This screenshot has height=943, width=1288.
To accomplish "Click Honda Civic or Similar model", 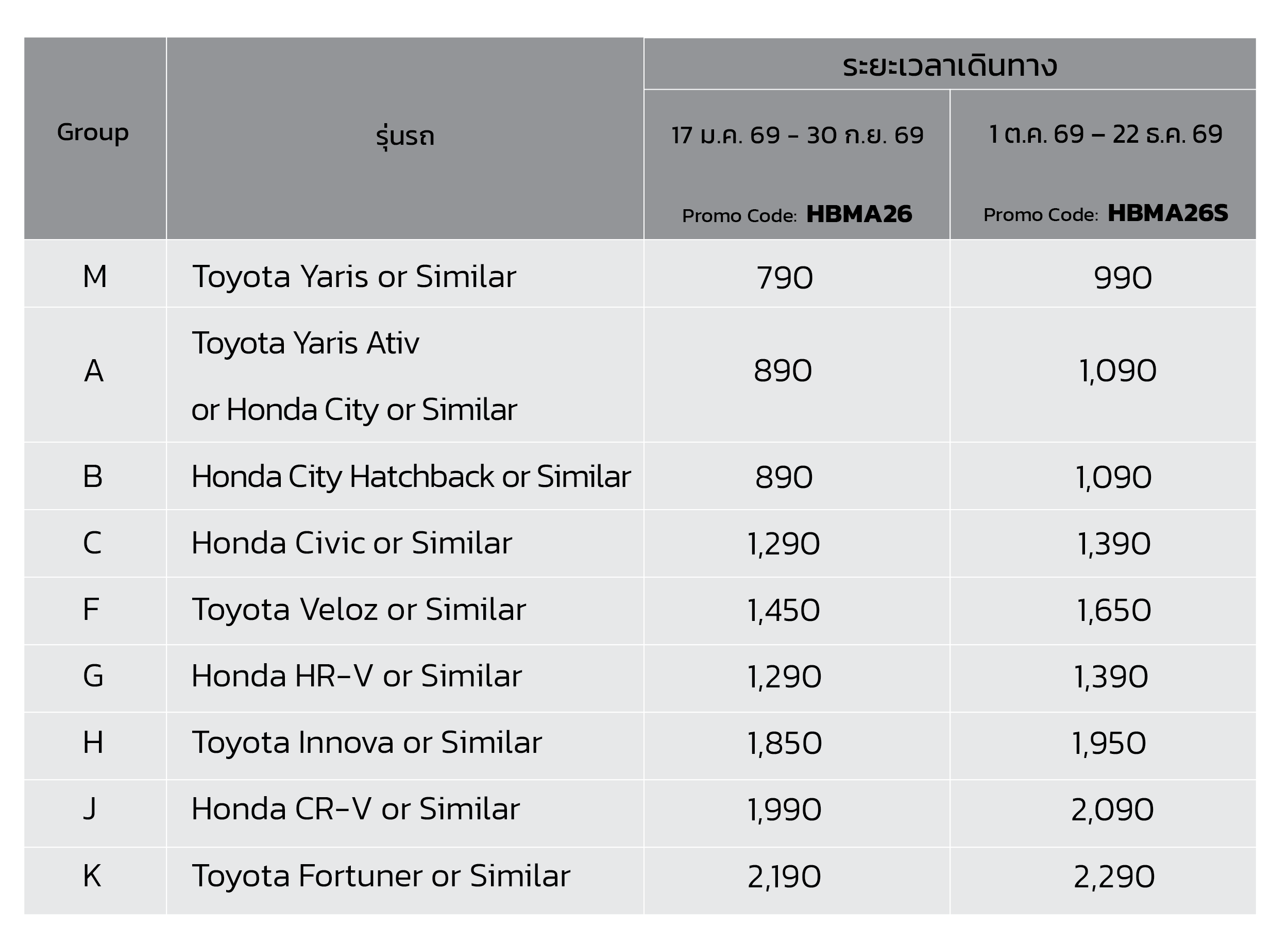I will click(351, 543).
